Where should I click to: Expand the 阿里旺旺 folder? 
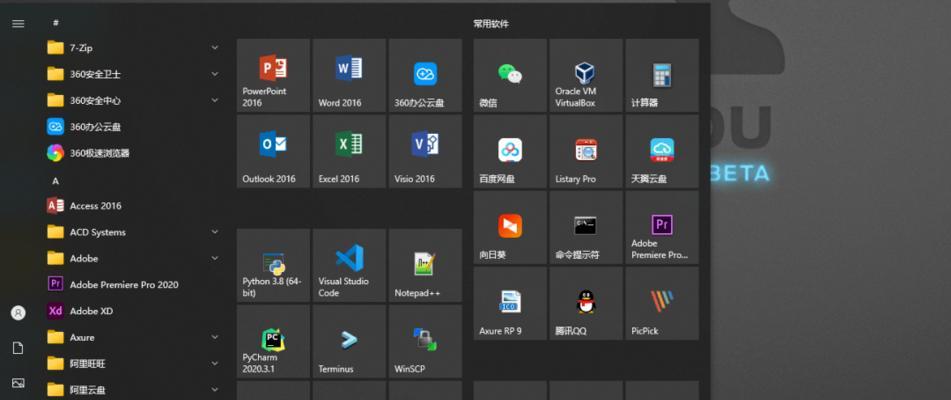tap(133, 364)
